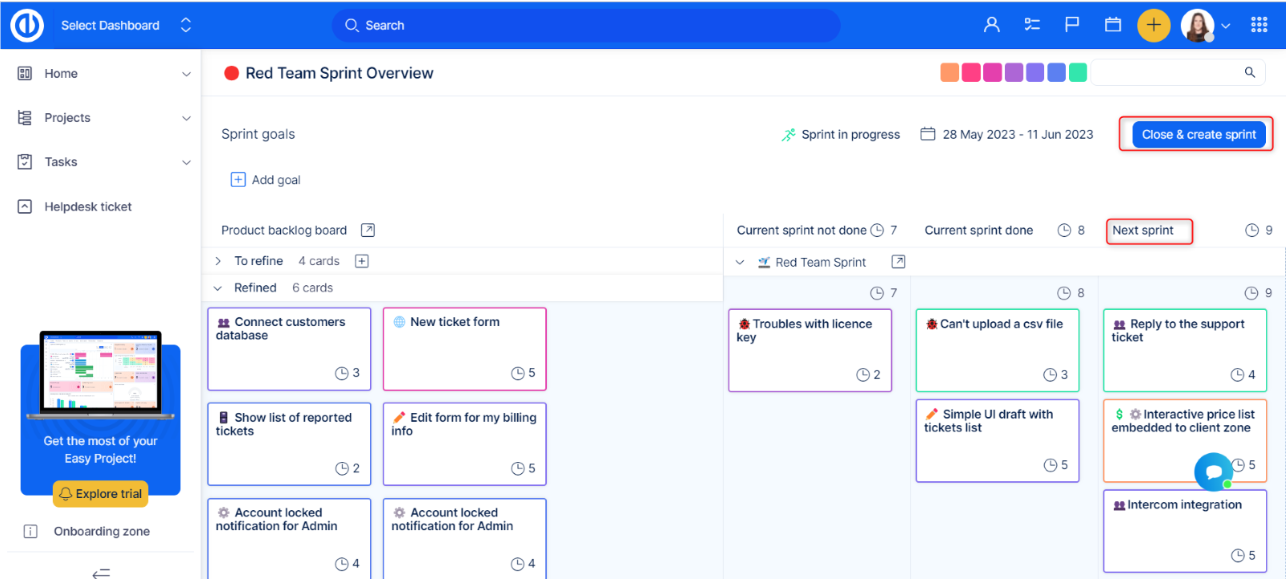1286x579 pixels.
Task: Collapse the sidebar with the arrow icon
Action: click(x=100, y=572)
